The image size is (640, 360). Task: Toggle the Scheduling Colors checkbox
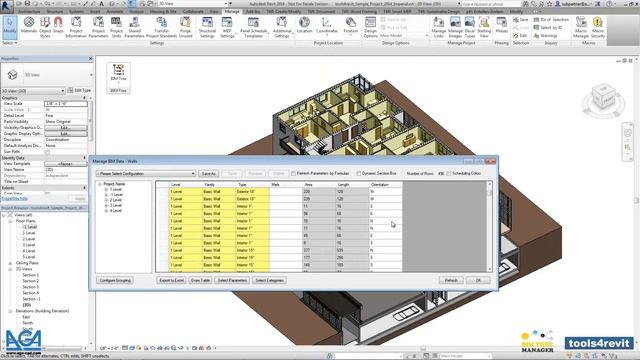449,173
